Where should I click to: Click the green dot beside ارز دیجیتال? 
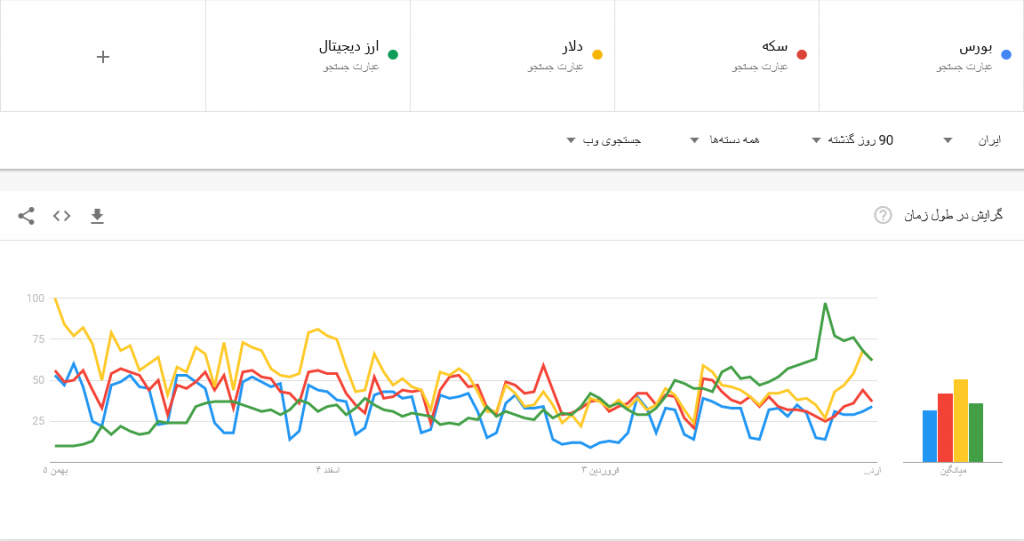pyautogui.click(x=393, y=55)
